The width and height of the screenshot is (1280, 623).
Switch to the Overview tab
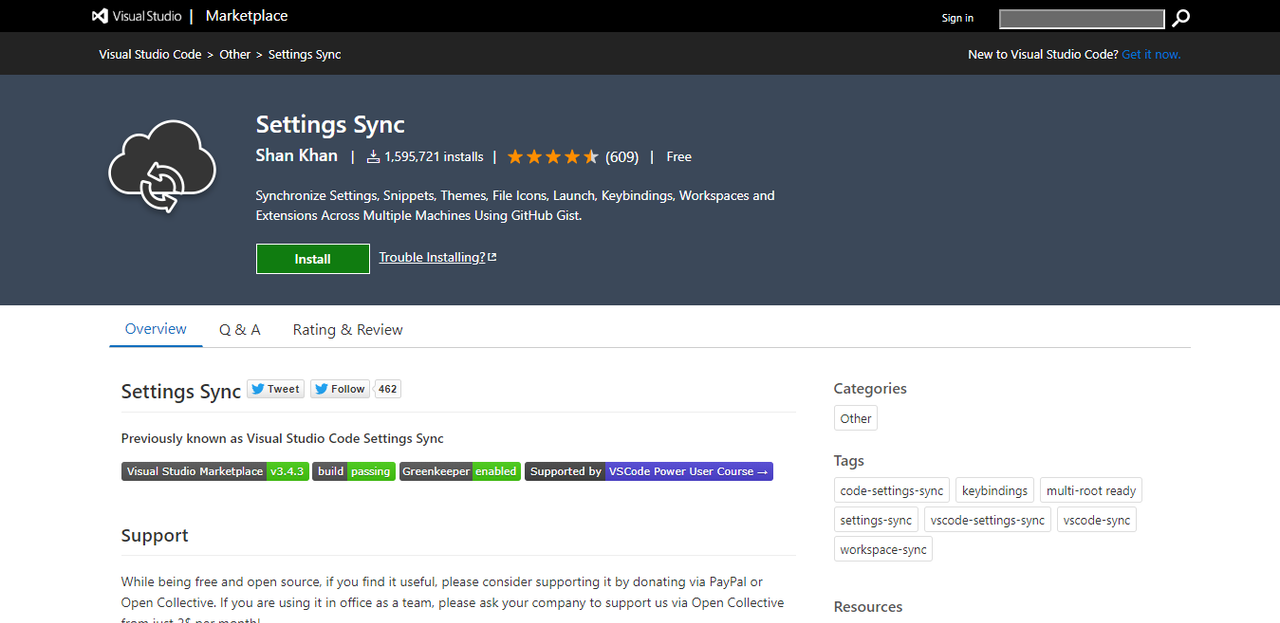(x=156, y=329)
